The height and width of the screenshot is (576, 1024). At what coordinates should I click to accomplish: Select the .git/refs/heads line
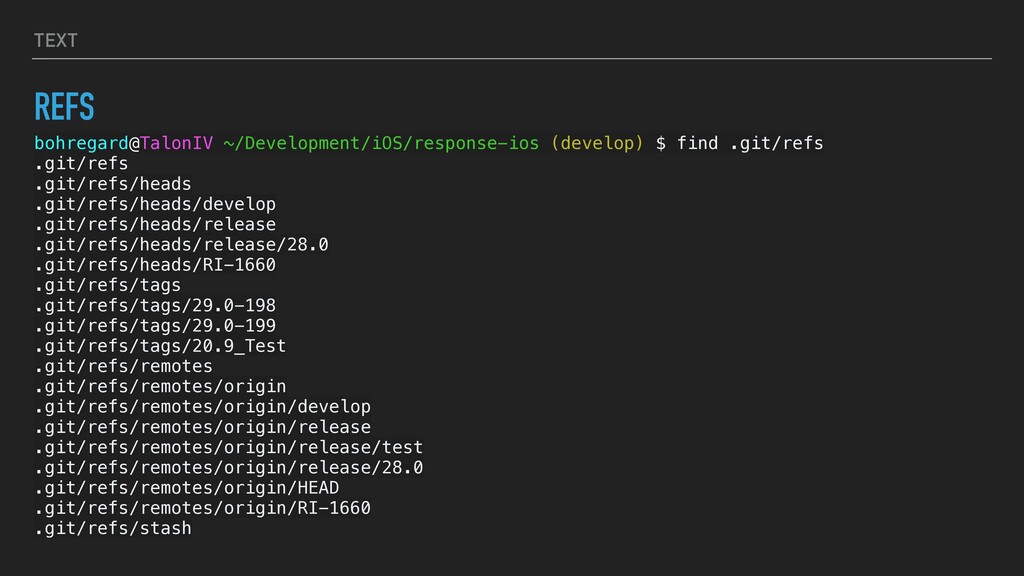point(112,184)
